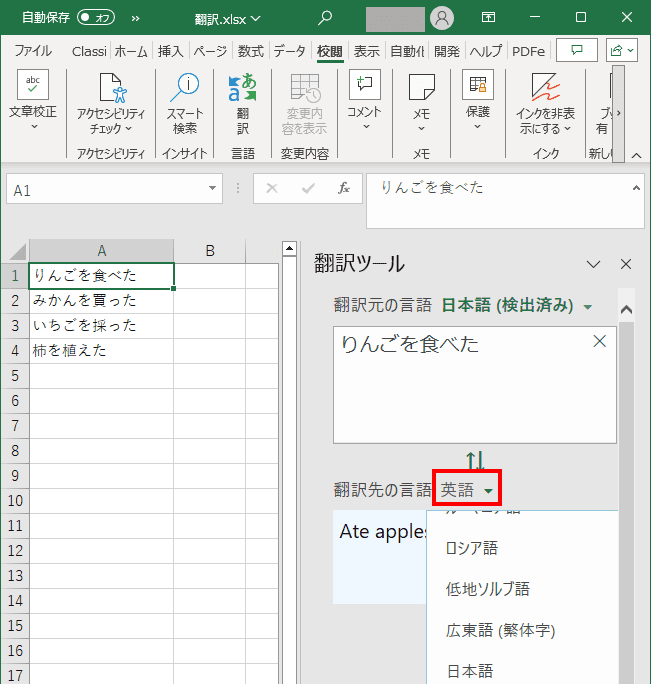The image size is (651, 684).
Task: Swap source and target languages arrows
Action: [x=475, y=461]
